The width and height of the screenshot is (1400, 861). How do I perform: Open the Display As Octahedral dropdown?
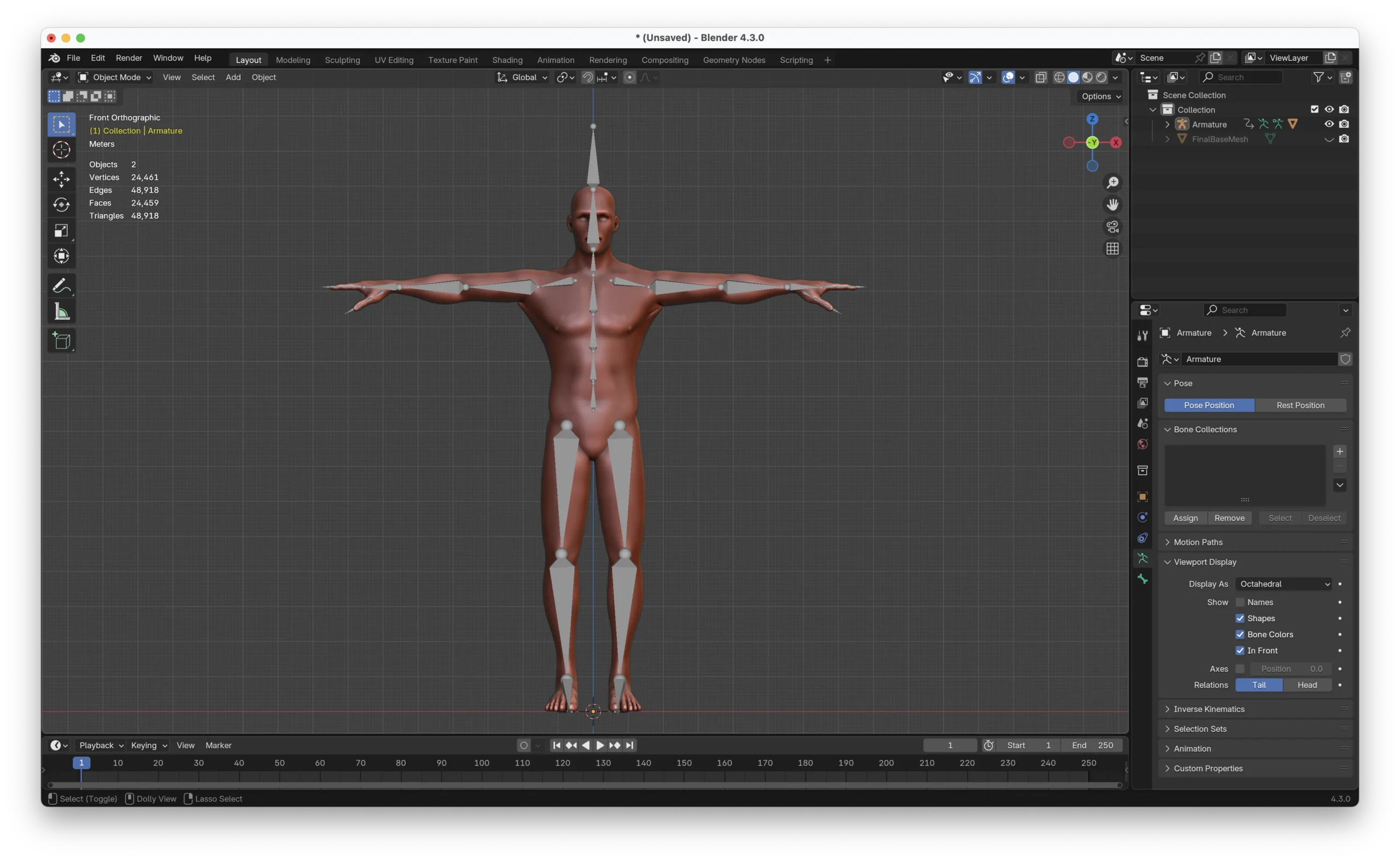pyautogui.click(x=1284, y=584)
